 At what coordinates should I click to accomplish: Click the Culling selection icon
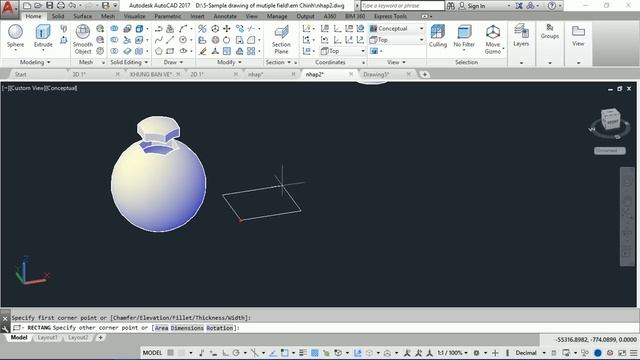point(438,36)
